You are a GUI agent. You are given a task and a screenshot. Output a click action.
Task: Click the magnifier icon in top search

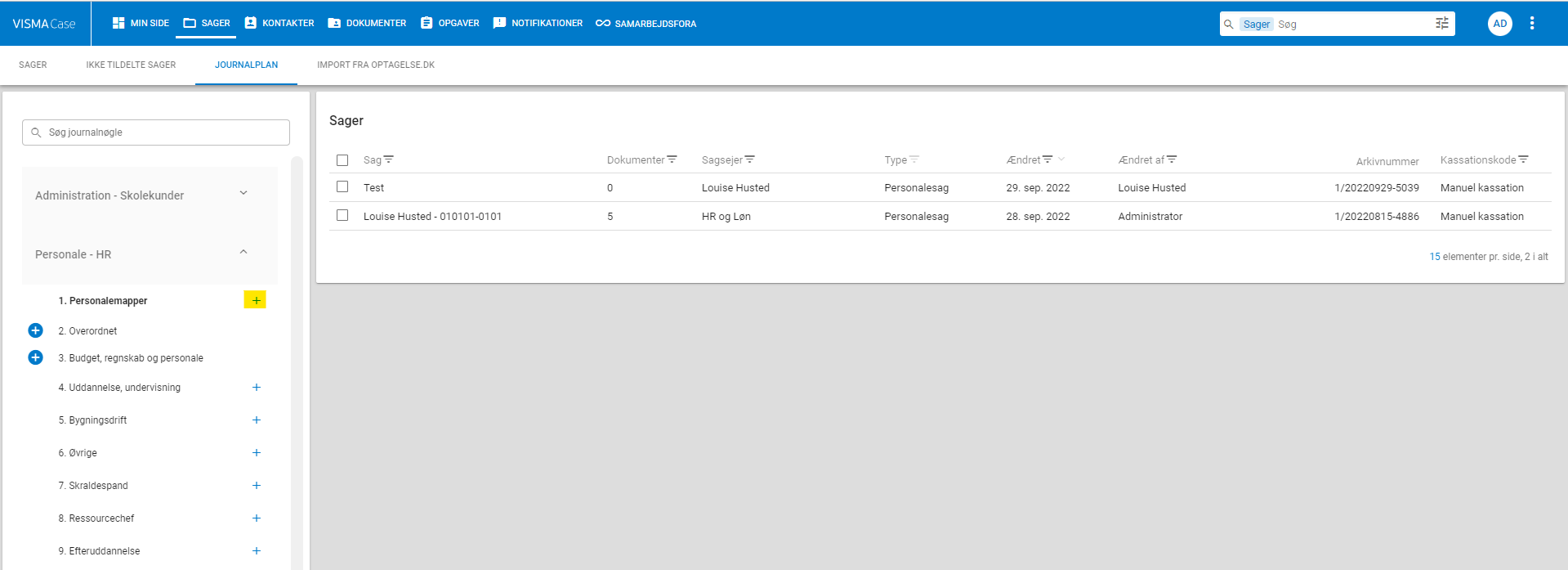pos(1228,24)
